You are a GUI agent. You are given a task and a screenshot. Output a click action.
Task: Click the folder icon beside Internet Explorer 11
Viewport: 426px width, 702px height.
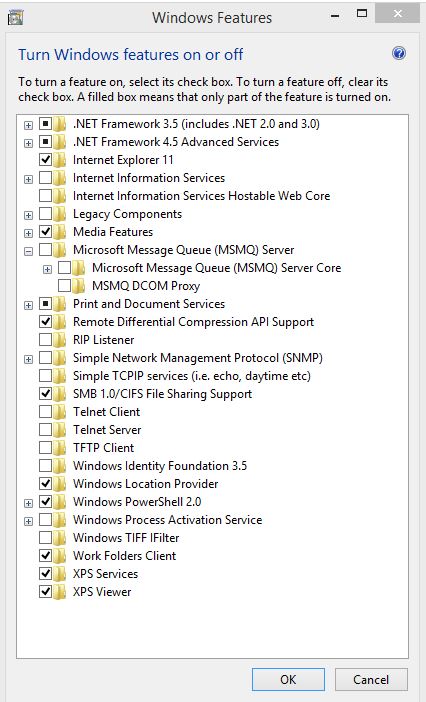pyautogui.click(x=60, y=160)
